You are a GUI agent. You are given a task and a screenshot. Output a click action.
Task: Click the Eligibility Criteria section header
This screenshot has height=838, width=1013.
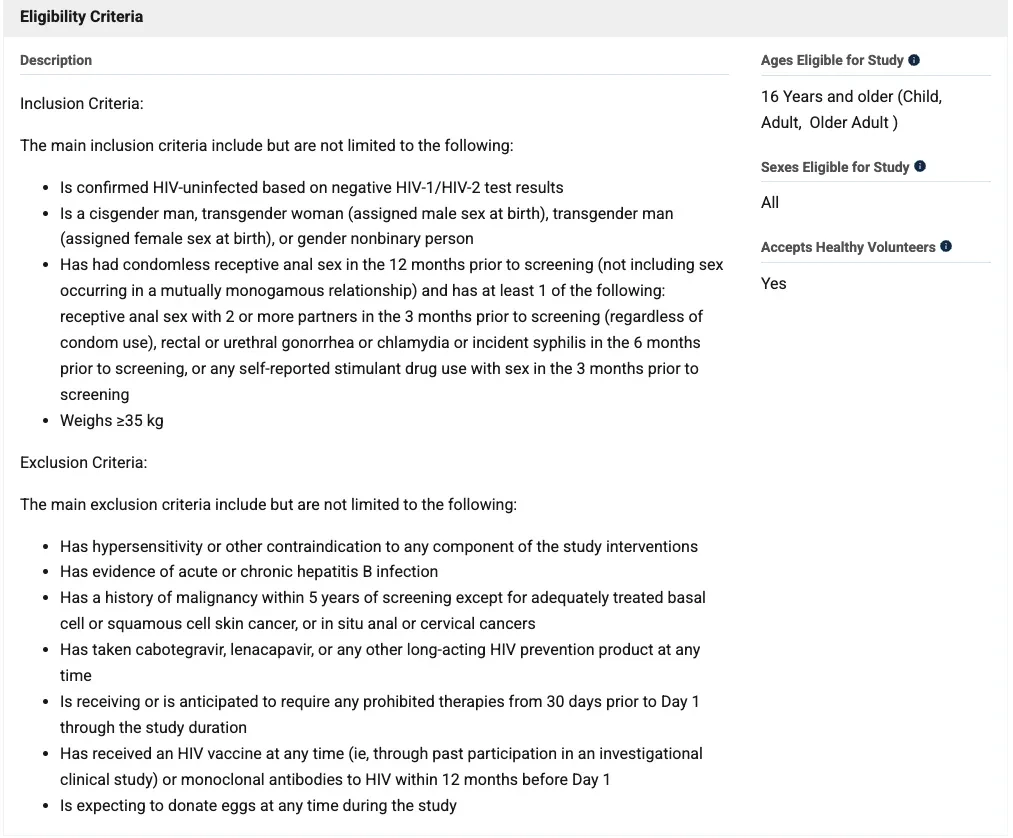pyautogui.click(x=81, y=17)
